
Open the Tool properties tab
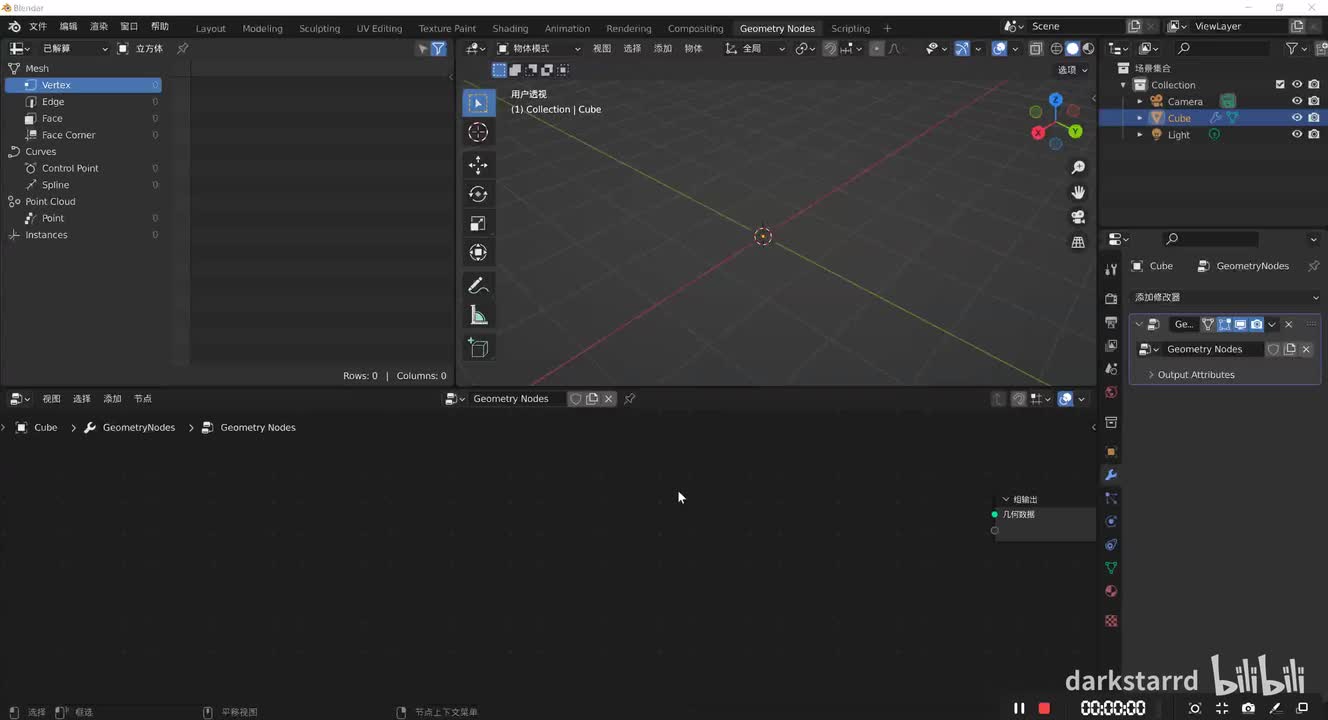[x=1111, y=270]
